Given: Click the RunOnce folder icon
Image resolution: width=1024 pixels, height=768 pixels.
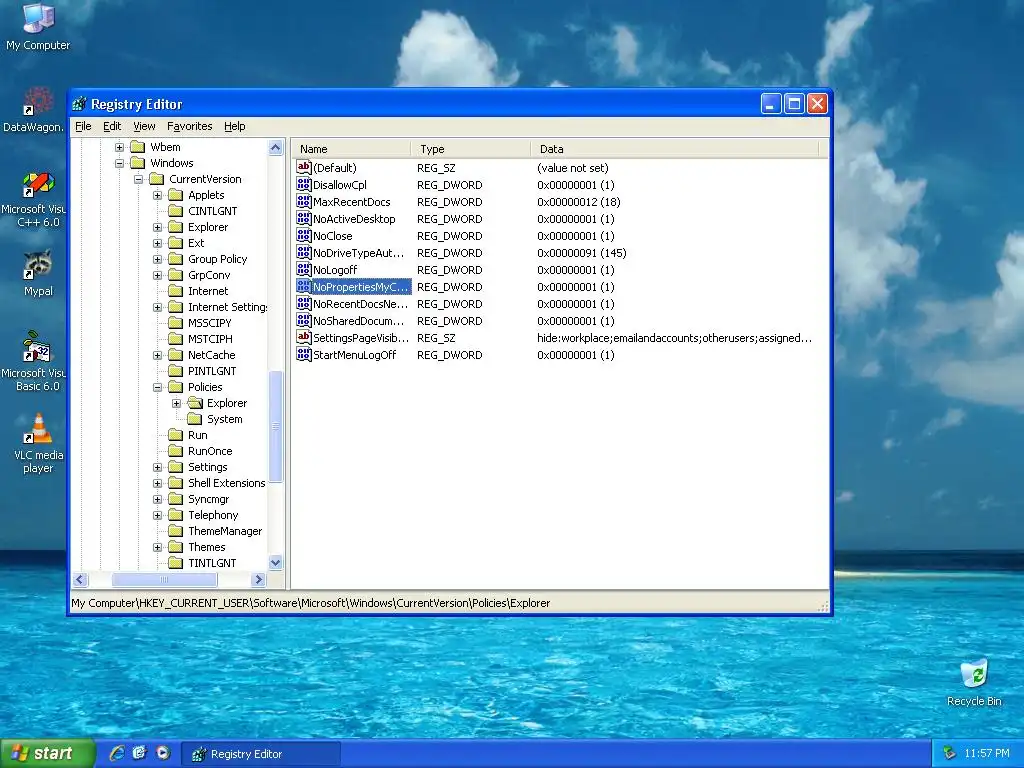Looking at the screenshot, I should [x=176, y=451].
